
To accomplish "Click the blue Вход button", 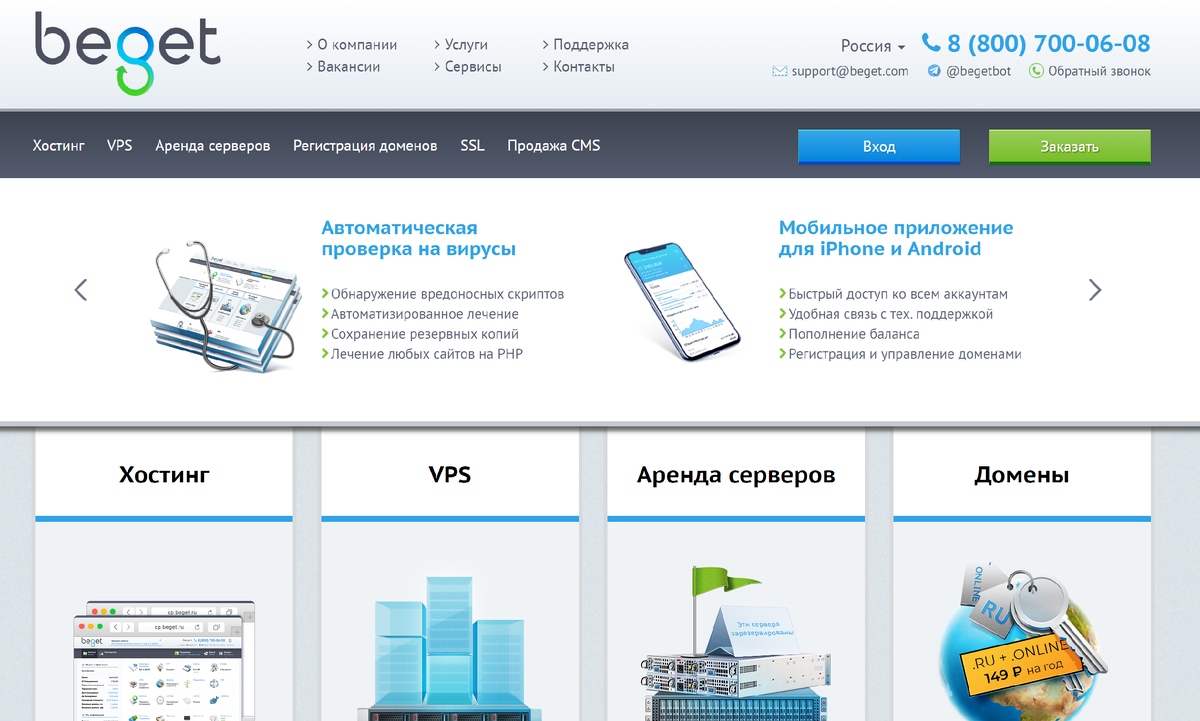I will pyautogui.click(x=879, y=146).
